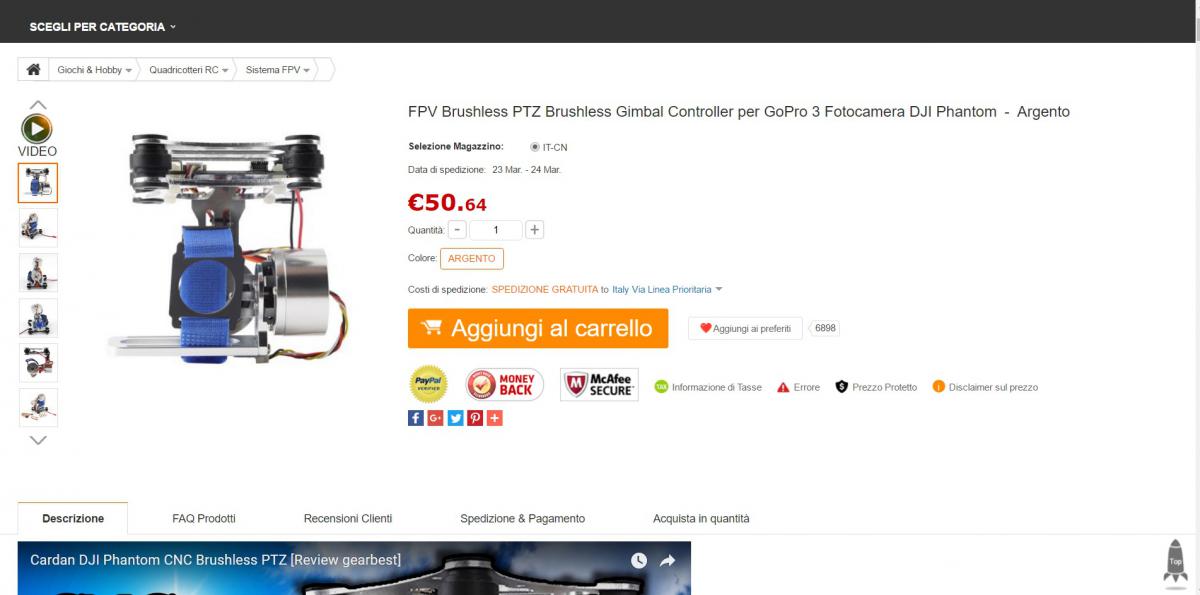Open the Spedizione & Pagamento tab
The height and width of the screenshot is (595, 1200).
522,518
